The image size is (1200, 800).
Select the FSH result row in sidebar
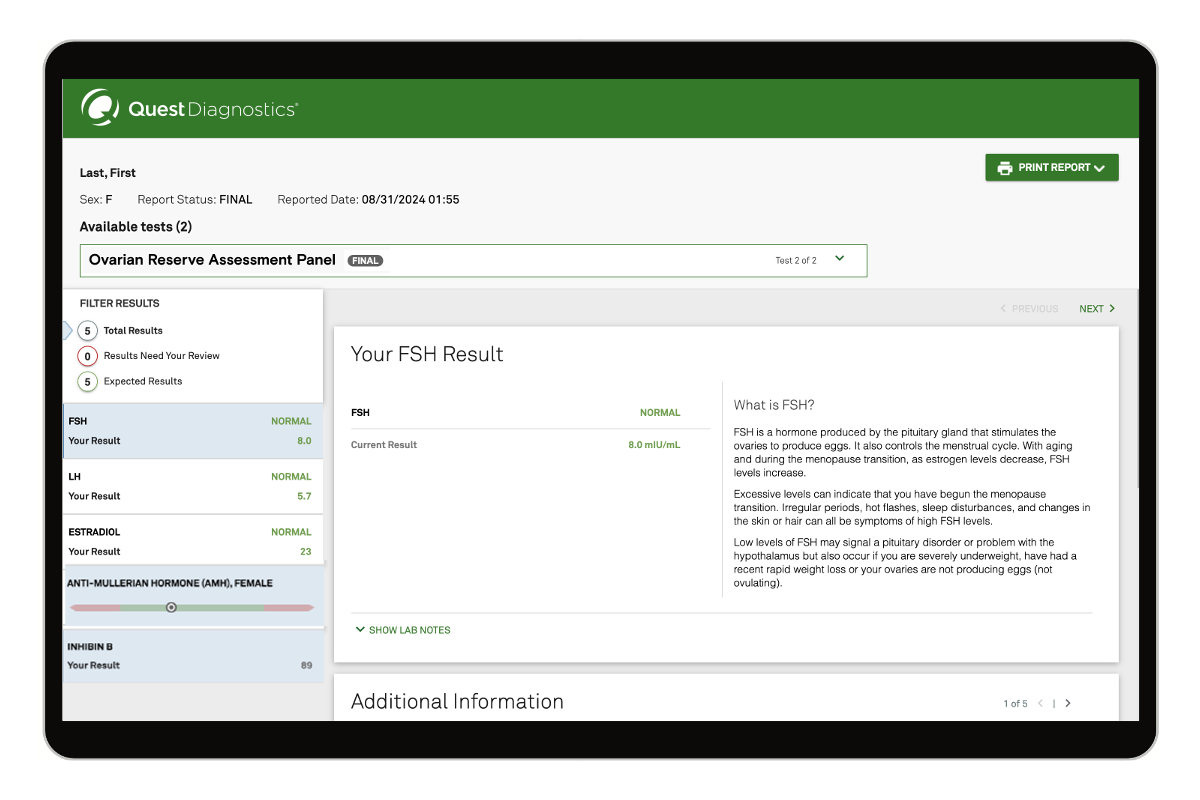[192, 431]
